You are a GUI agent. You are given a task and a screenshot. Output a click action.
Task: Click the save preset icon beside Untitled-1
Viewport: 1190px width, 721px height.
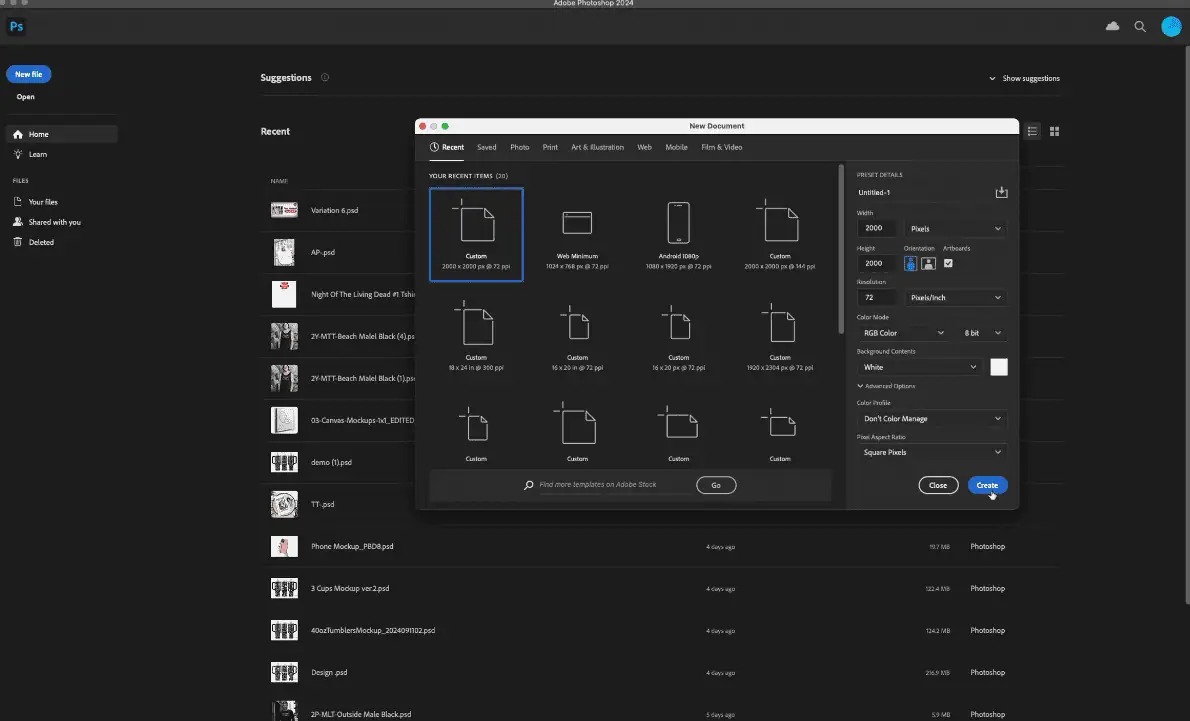[1001, 192]
